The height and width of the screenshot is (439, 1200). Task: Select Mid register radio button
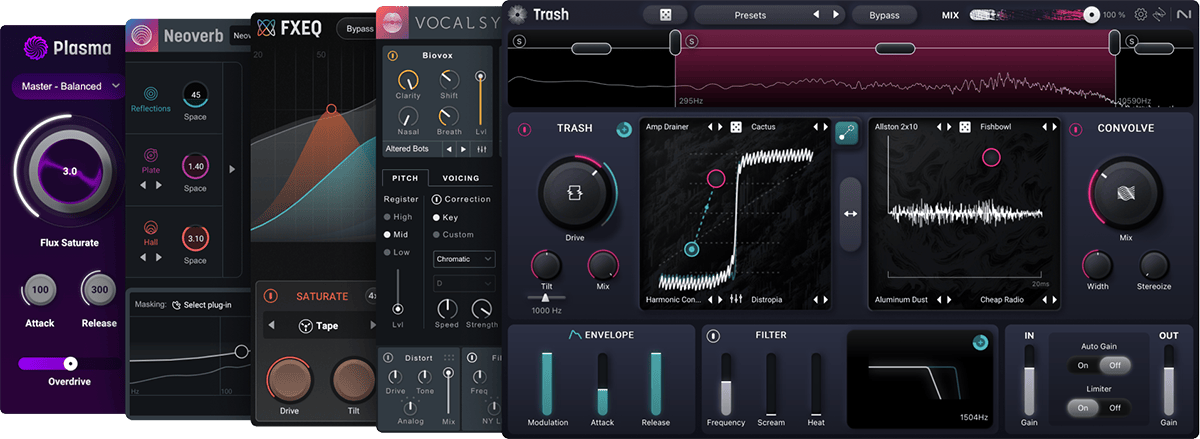point(387,234)
